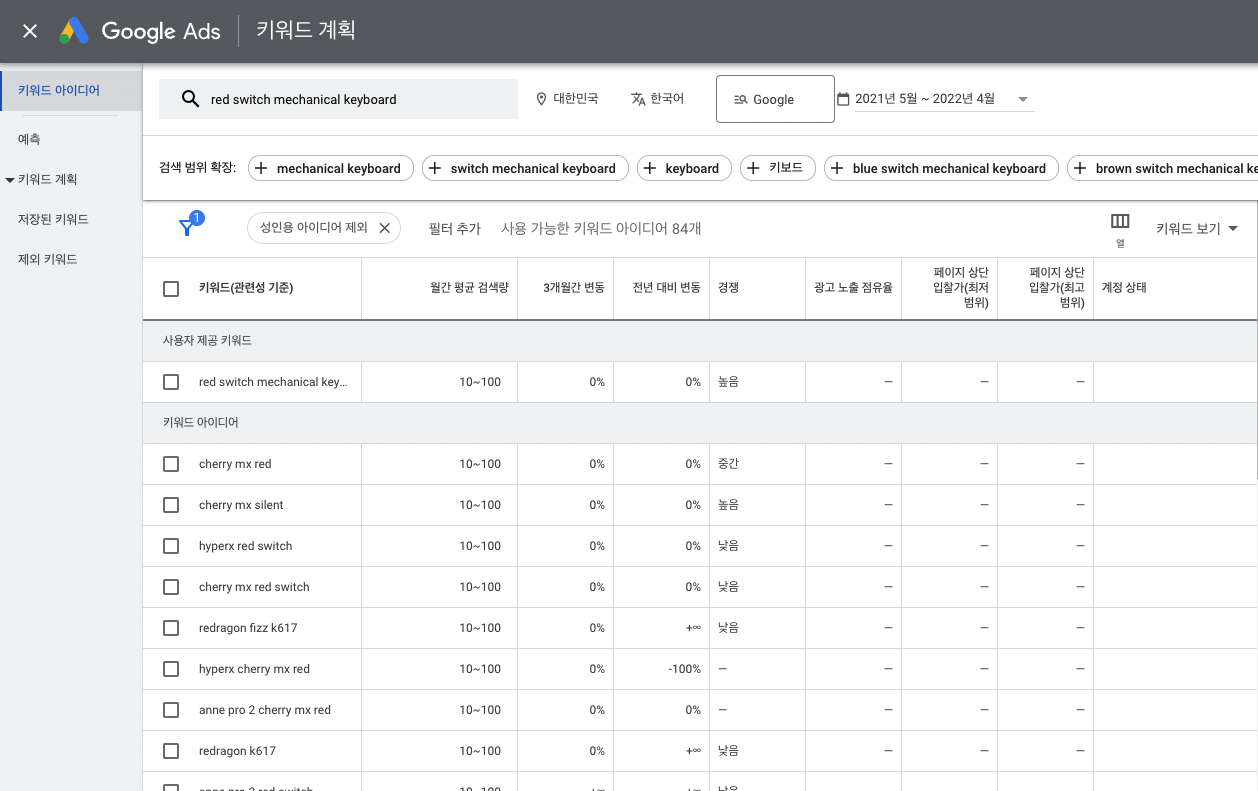Open 제외 키워드 in the sidebar
The width and height of the screenshot is (1258, 791).
(x=47, y=259)
